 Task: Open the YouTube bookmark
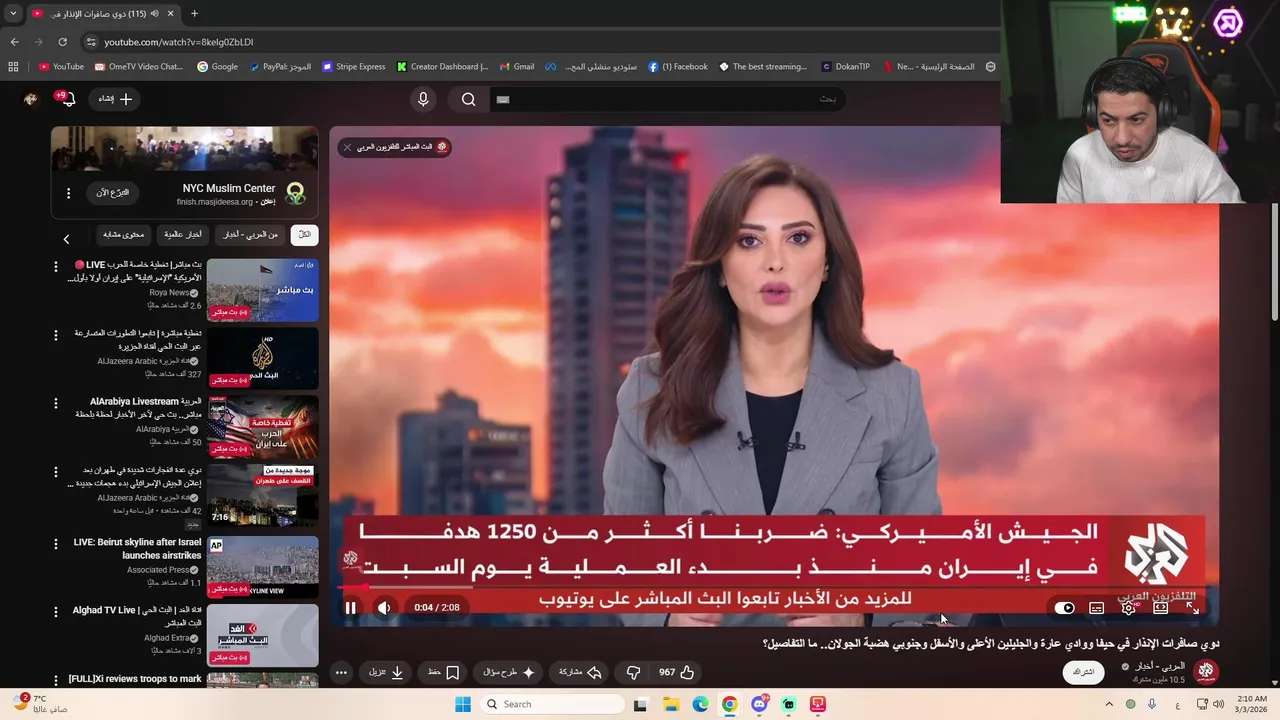(61, 67)
